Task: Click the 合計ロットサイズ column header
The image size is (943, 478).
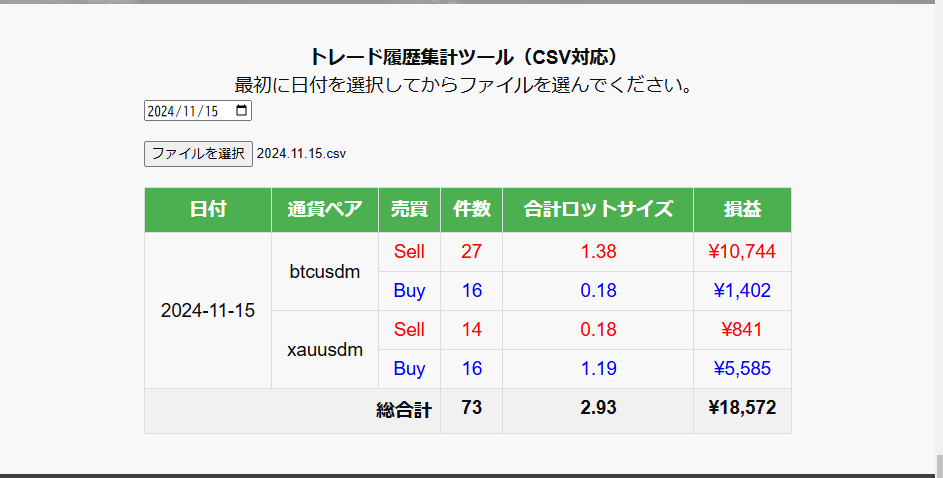Action: pyautogui.click(x=598, y=210)
